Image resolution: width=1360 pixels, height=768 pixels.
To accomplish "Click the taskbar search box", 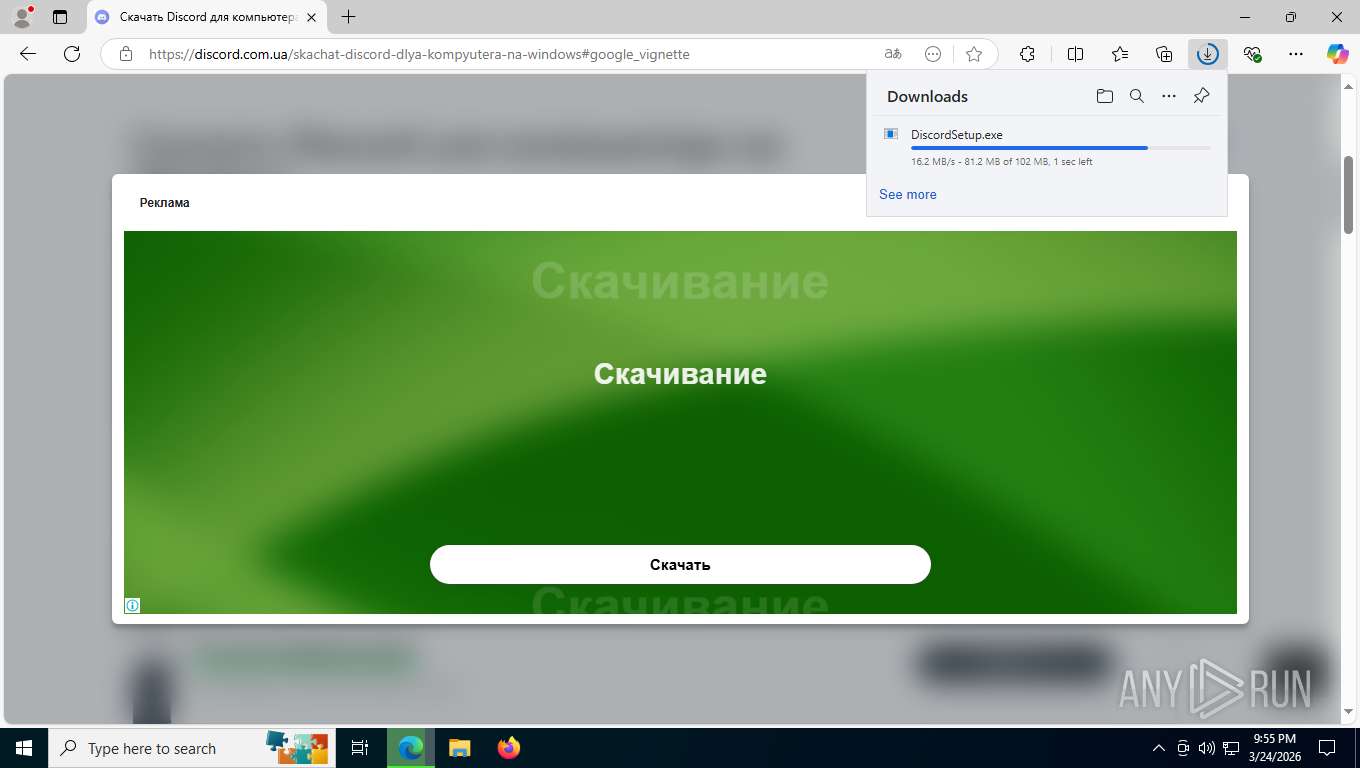I will (190, 748).
